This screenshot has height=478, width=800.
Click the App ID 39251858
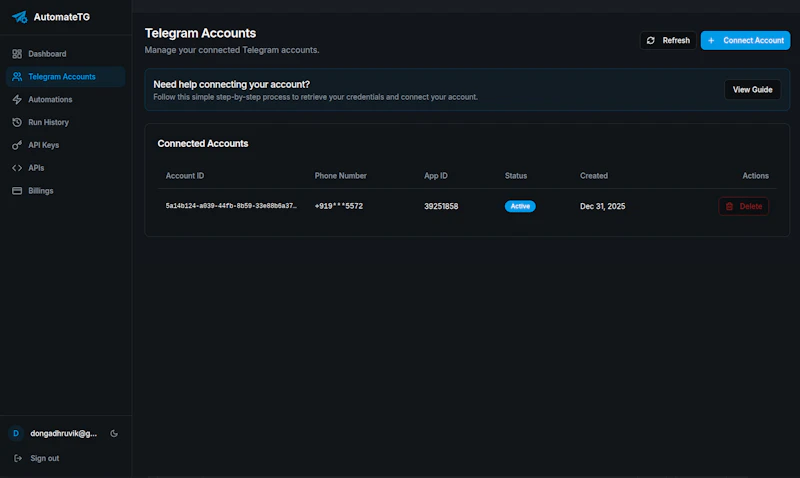coord(441,206)
